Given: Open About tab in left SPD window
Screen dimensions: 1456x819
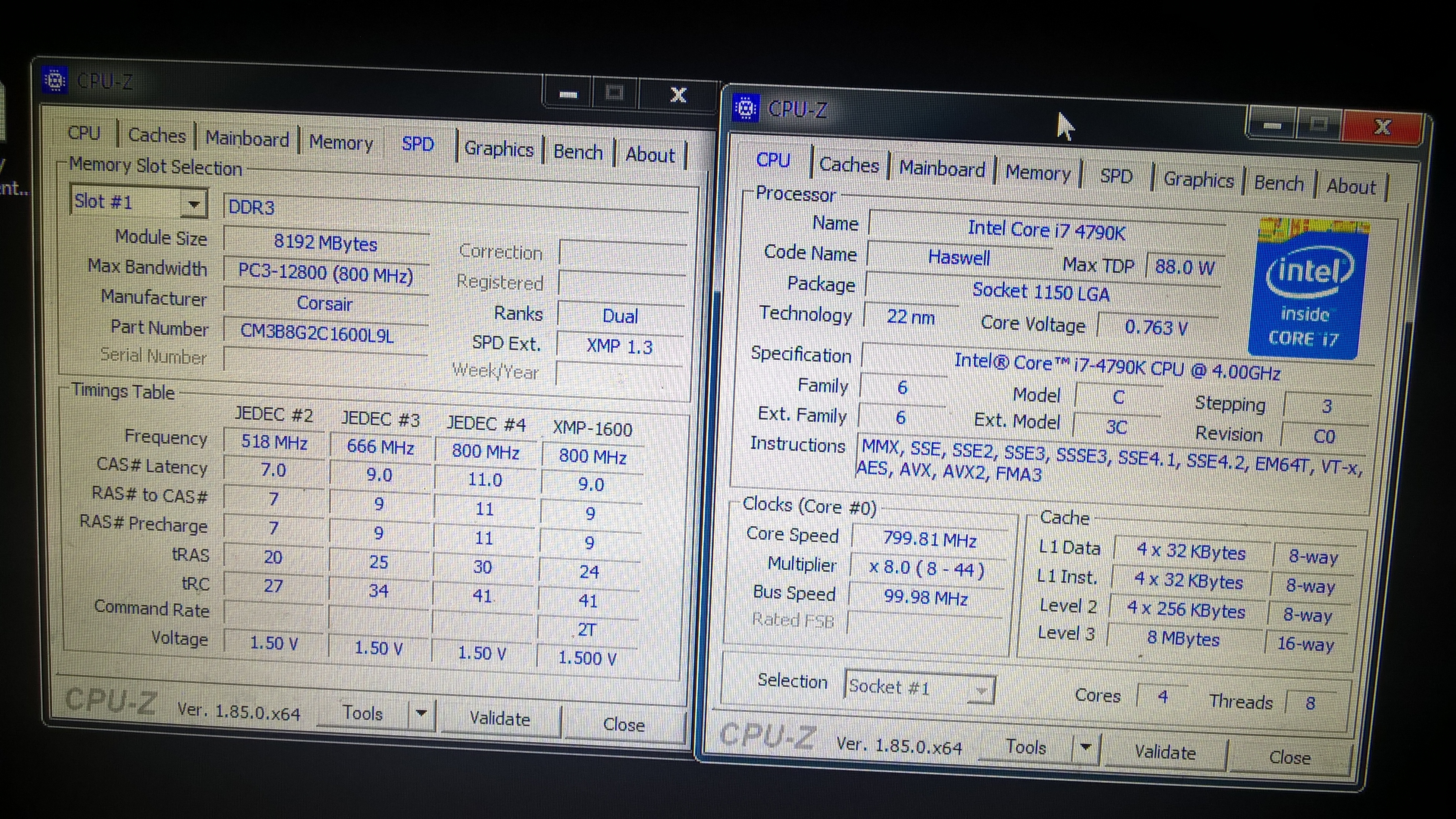Looking at the screenshot, I should (650, 155).
